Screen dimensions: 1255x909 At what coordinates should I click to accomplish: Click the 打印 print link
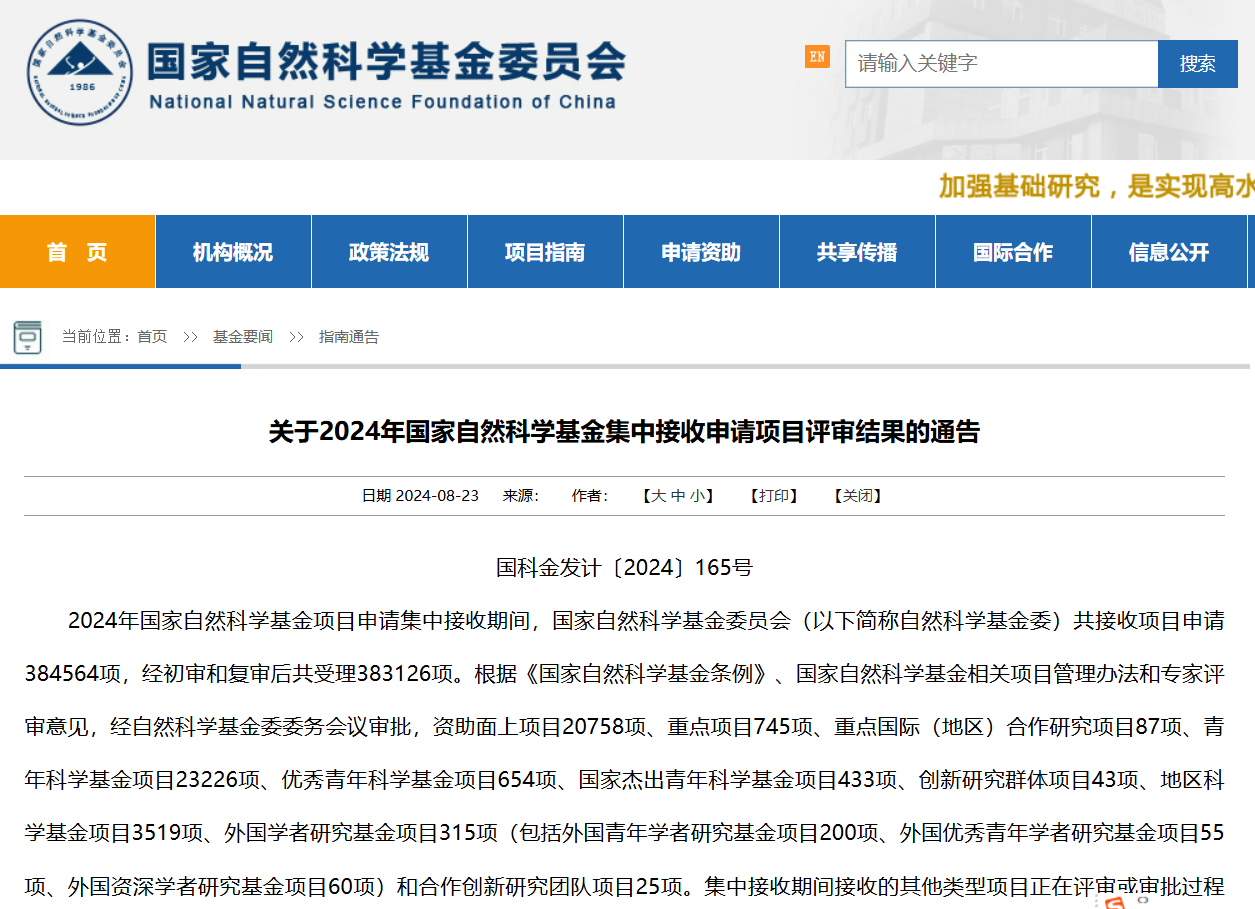tap(774, 496)
